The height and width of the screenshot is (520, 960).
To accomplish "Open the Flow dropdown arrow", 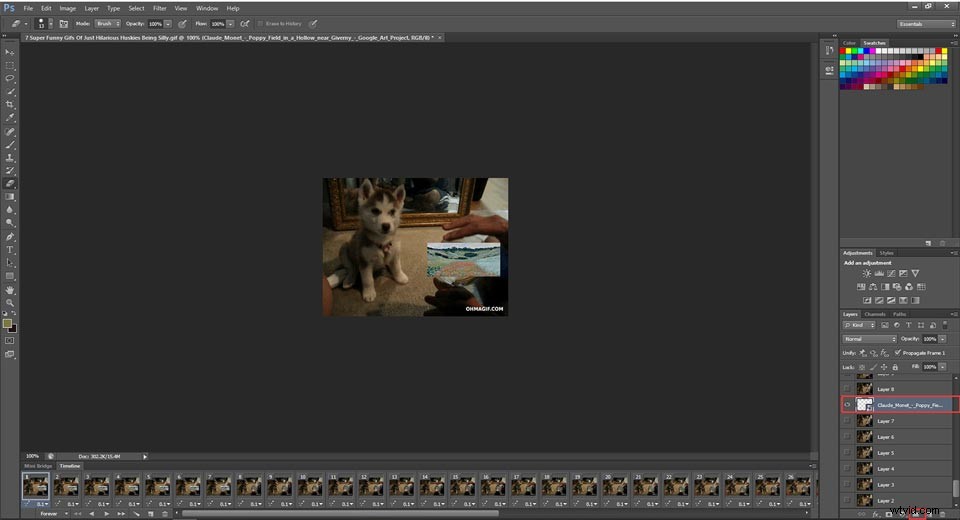I will pyautogui.click(x=230, y=24).
